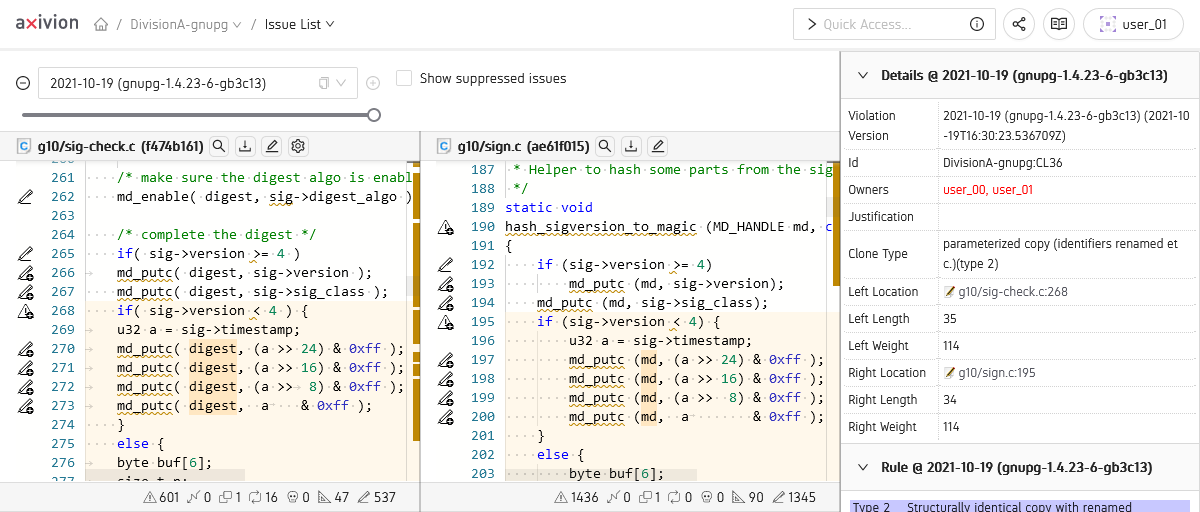
Task: Click issue marker on sign.c line 190
Action: point(445,228)
